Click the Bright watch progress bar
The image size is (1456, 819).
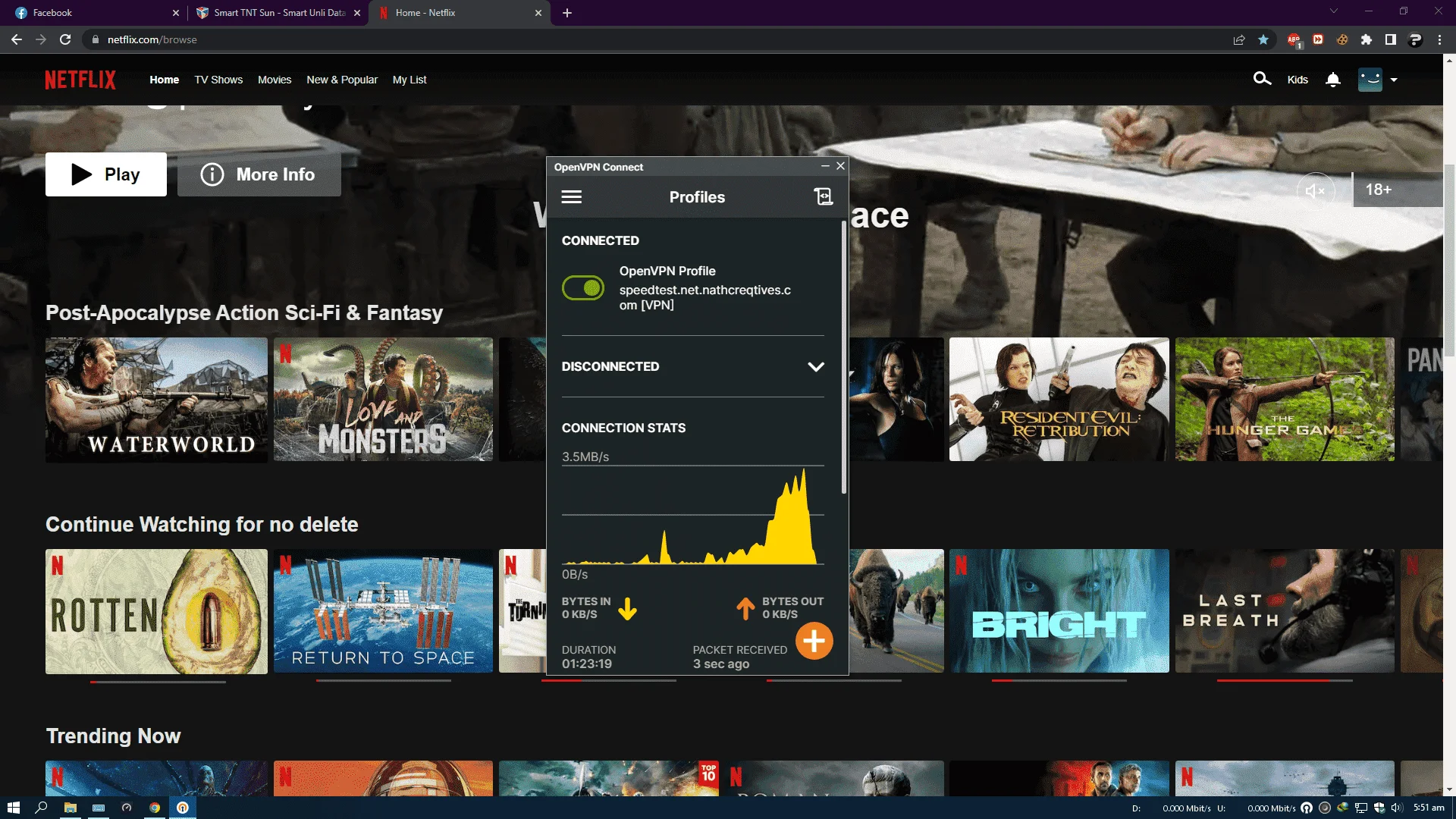pos(1059,681)
